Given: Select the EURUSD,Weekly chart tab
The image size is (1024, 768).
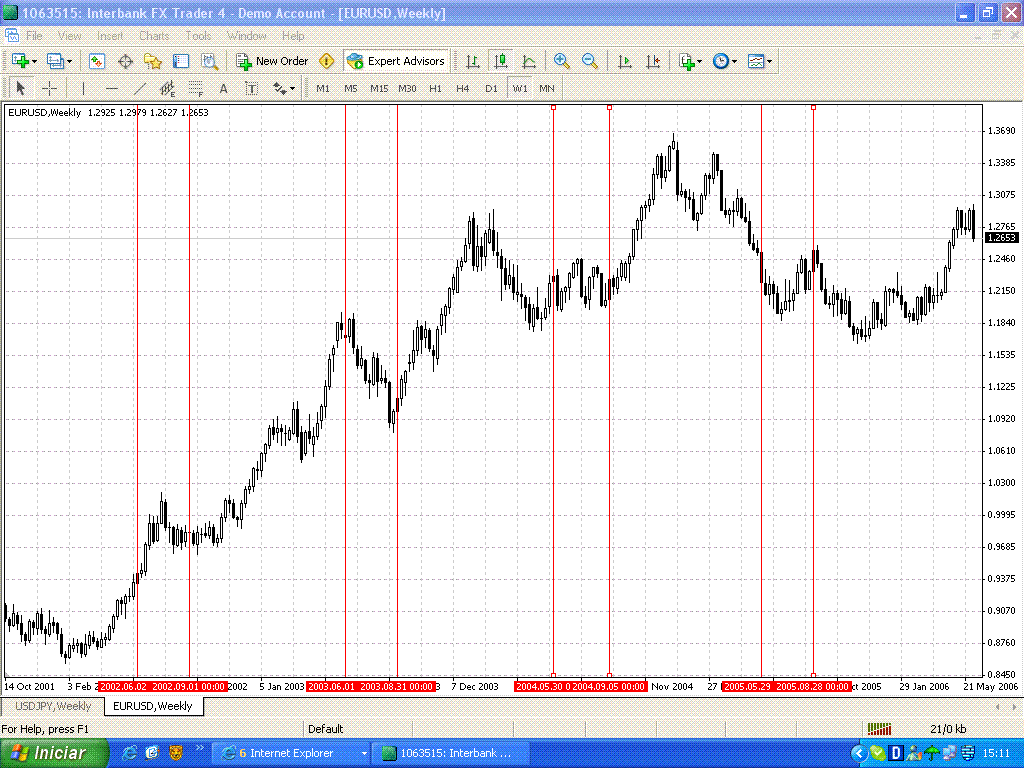Looking at the screenshot, I should pyautogui.click(x=153, y=706).
